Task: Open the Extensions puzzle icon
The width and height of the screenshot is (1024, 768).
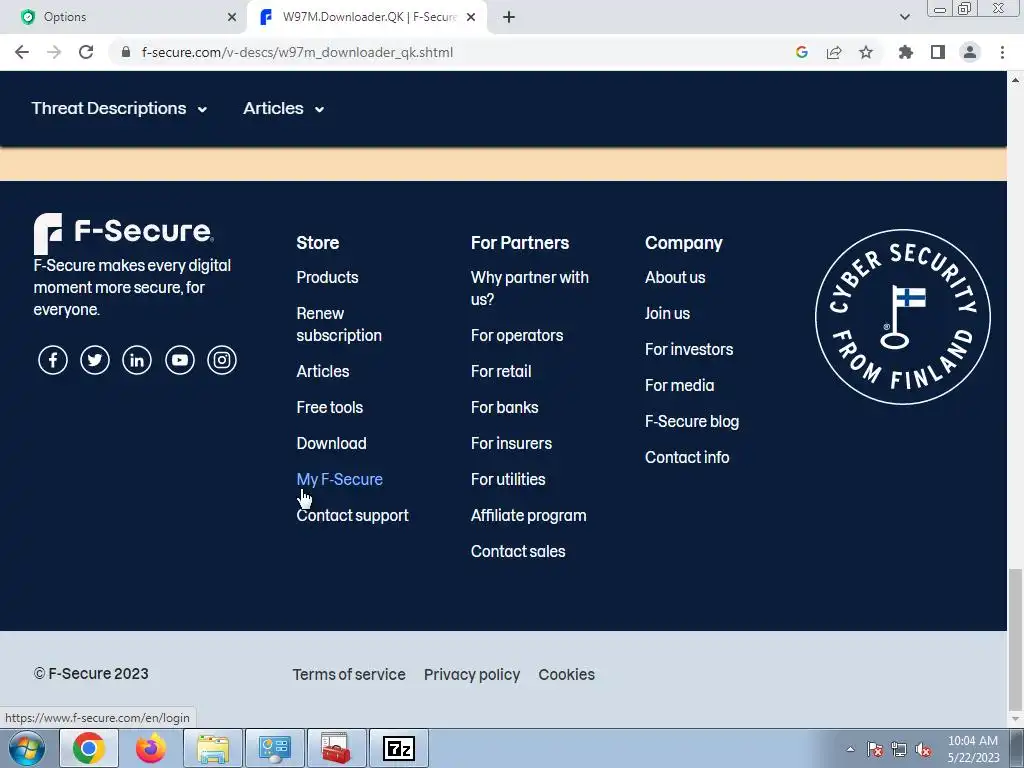Action: pyautogui.click(x=906, y=52)
